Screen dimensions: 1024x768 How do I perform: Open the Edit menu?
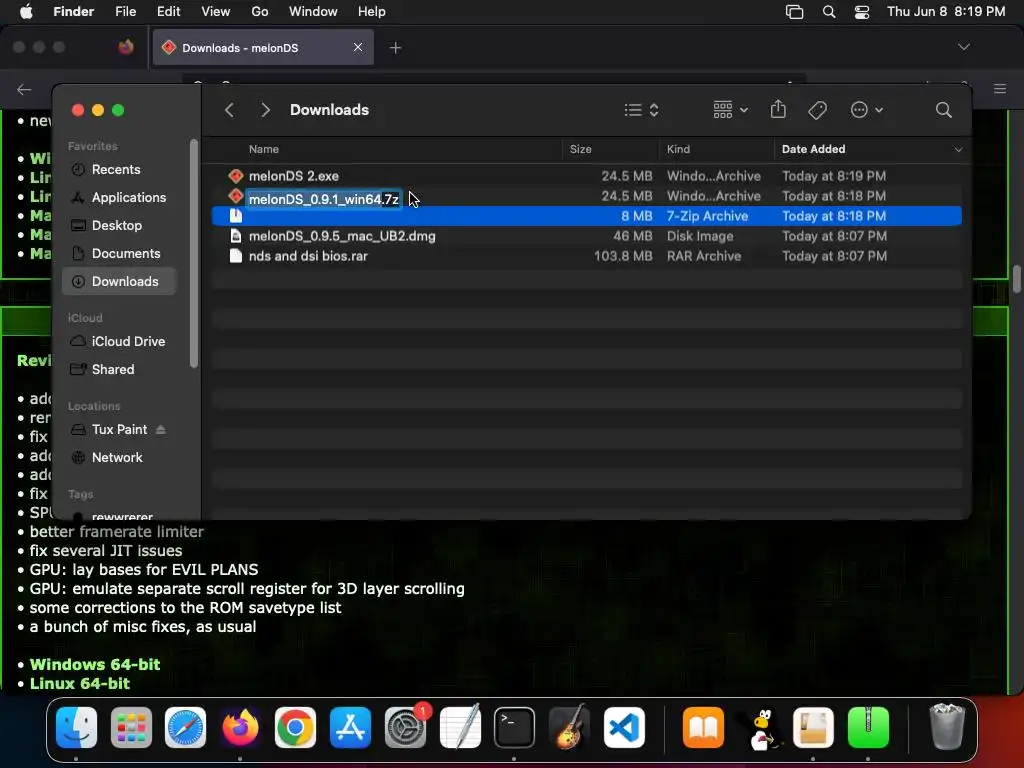pos(168,12)
